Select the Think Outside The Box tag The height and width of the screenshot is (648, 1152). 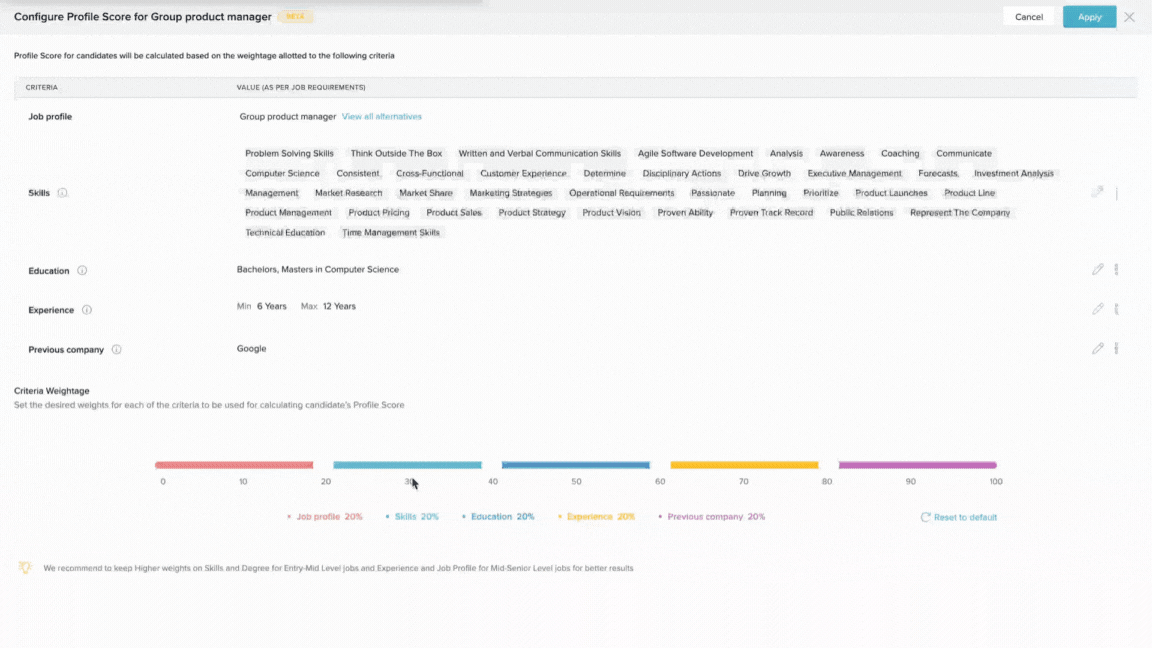coord(396,154)
